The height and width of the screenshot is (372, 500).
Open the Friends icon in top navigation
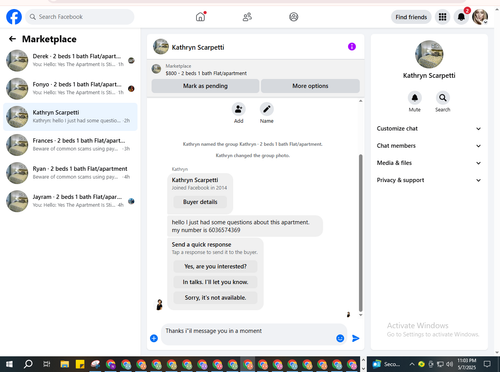[x=247, y=17]
